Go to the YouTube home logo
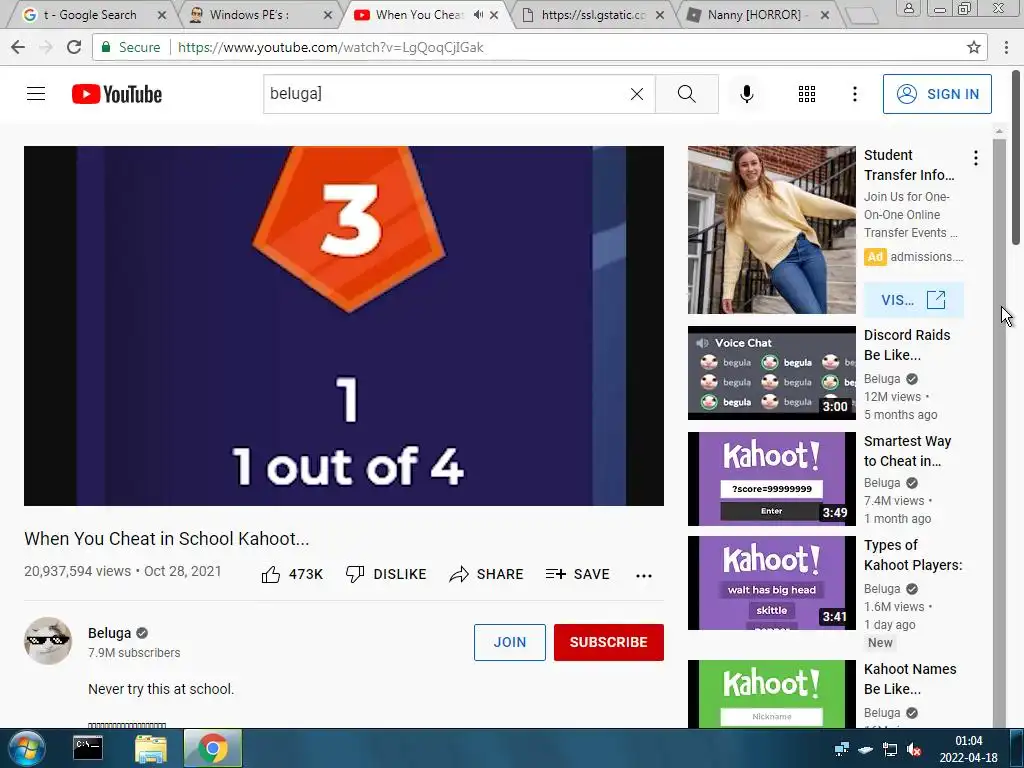Viewport: 1024px width, 768px height. pos(117,94)
